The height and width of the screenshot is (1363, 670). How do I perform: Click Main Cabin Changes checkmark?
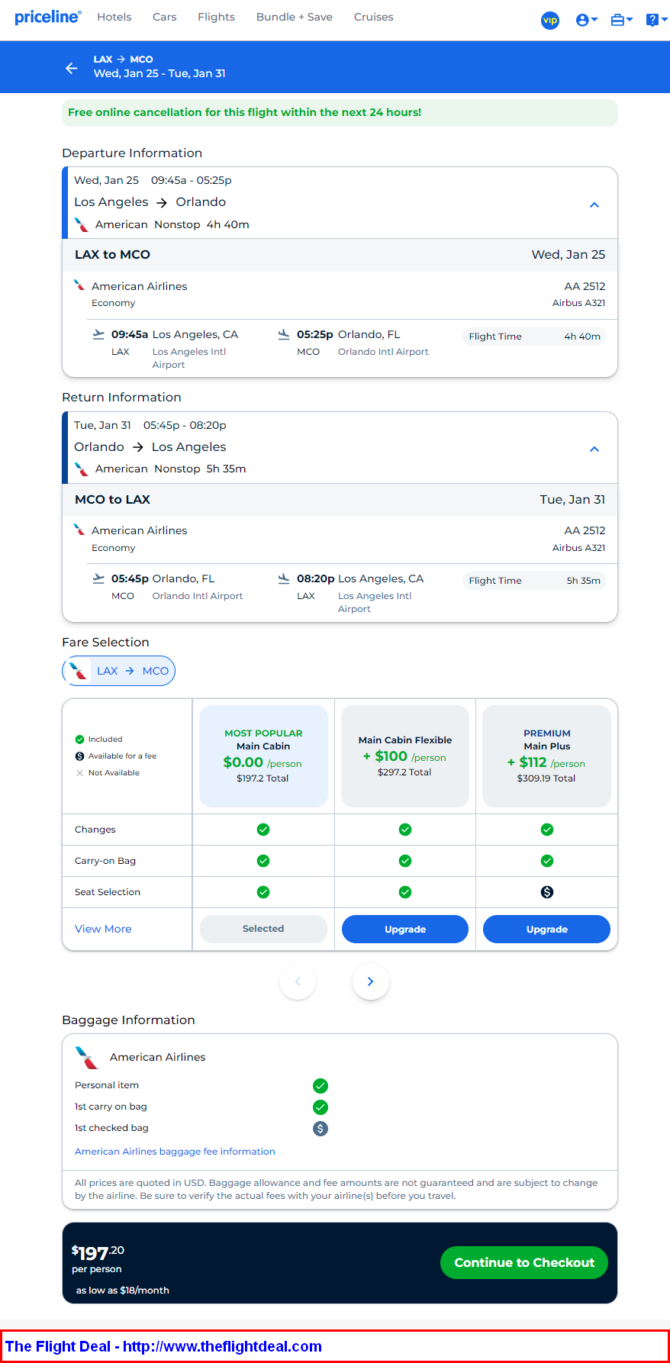click(263, 829)
